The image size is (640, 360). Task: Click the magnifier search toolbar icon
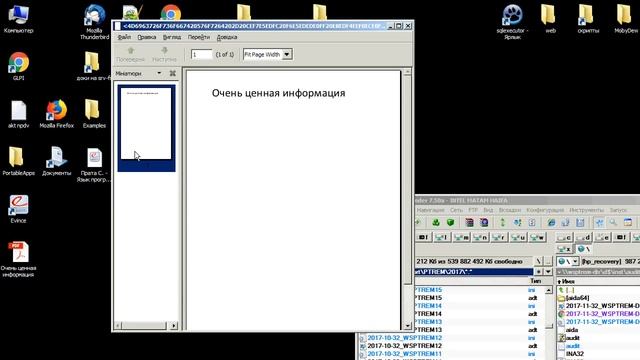[613, 222]
